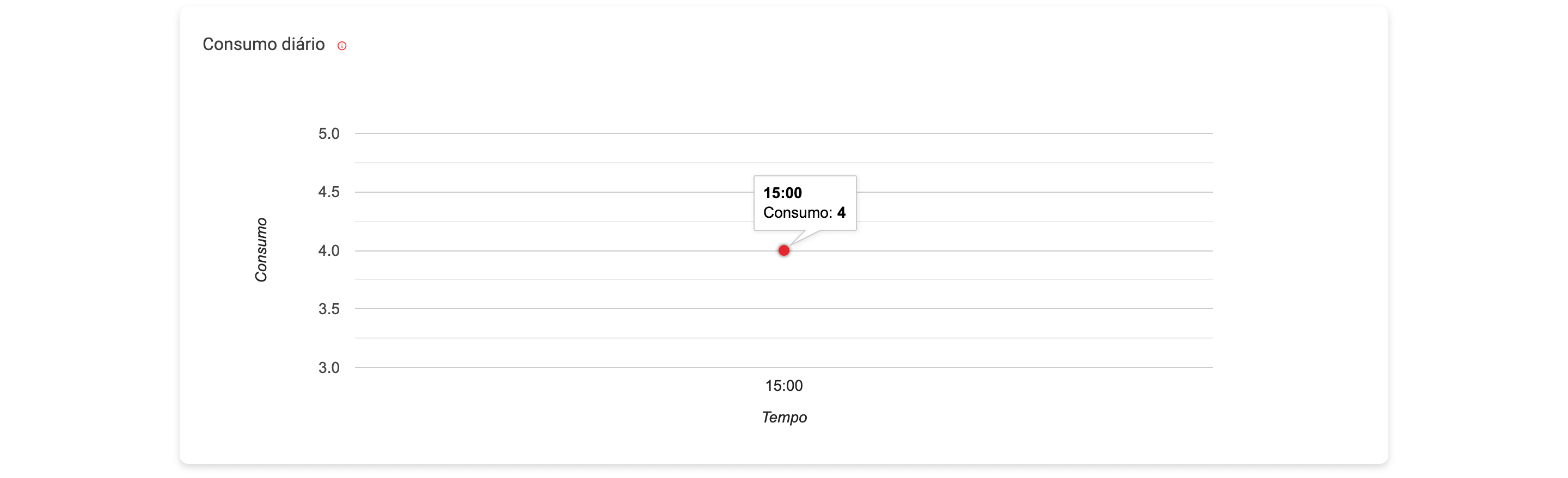The image size is (1568, 478).
Task: Click the 'Consumo: 4' tooltip value
Action: pos(804,212)
